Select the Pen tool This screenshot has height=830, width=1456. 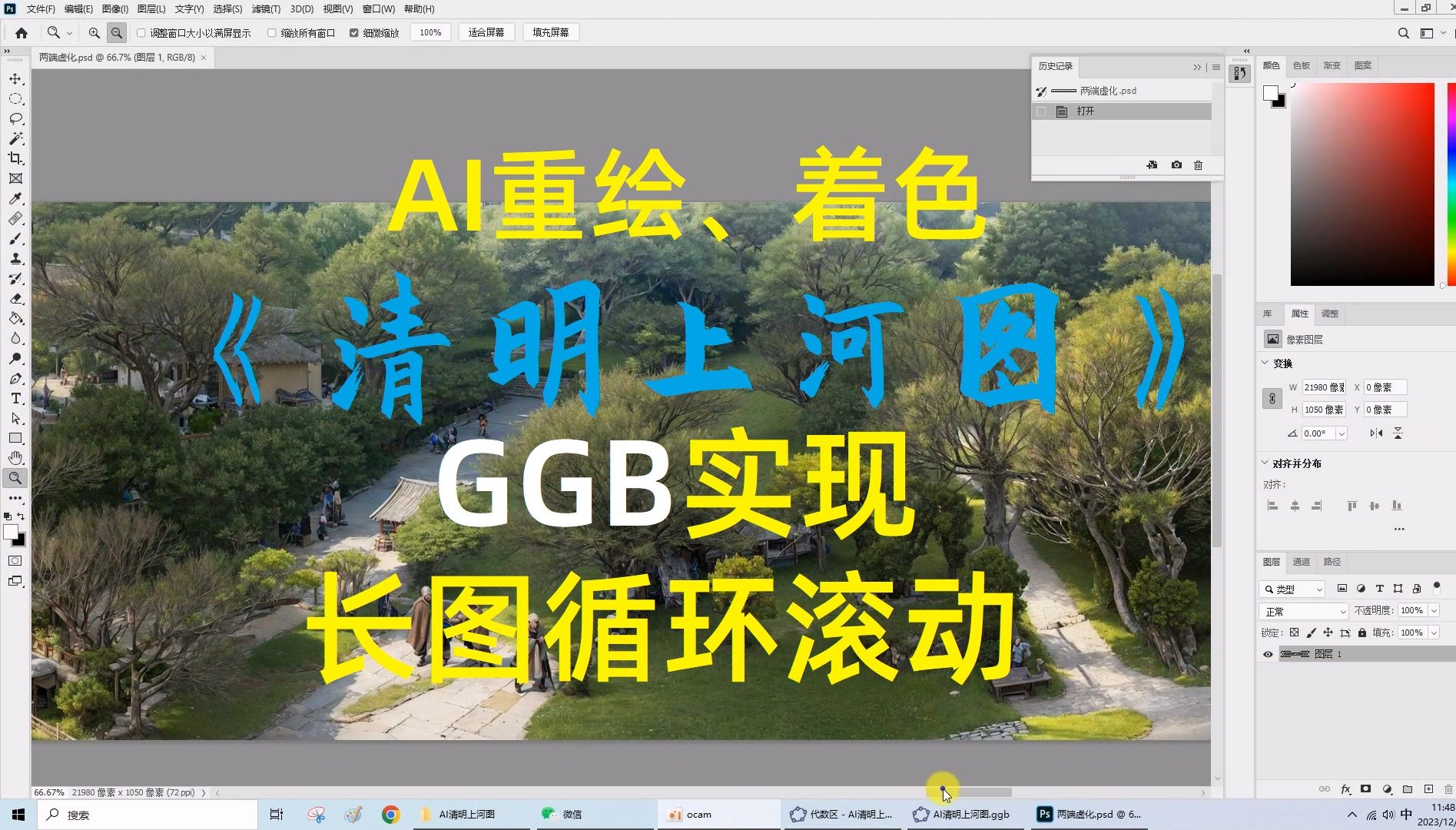[x=15, y=379]
